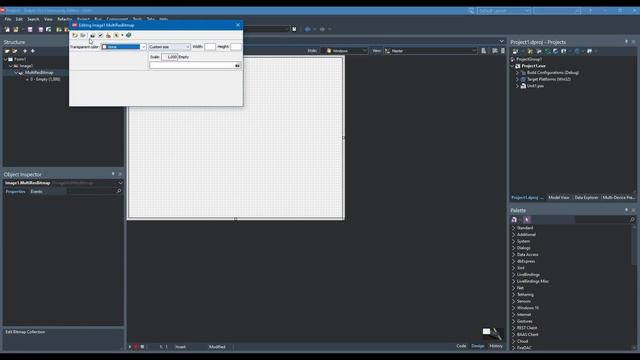Switch to the Design tab at bottom
The width and height of the screenshot is (640, 360).
[478, 346]
